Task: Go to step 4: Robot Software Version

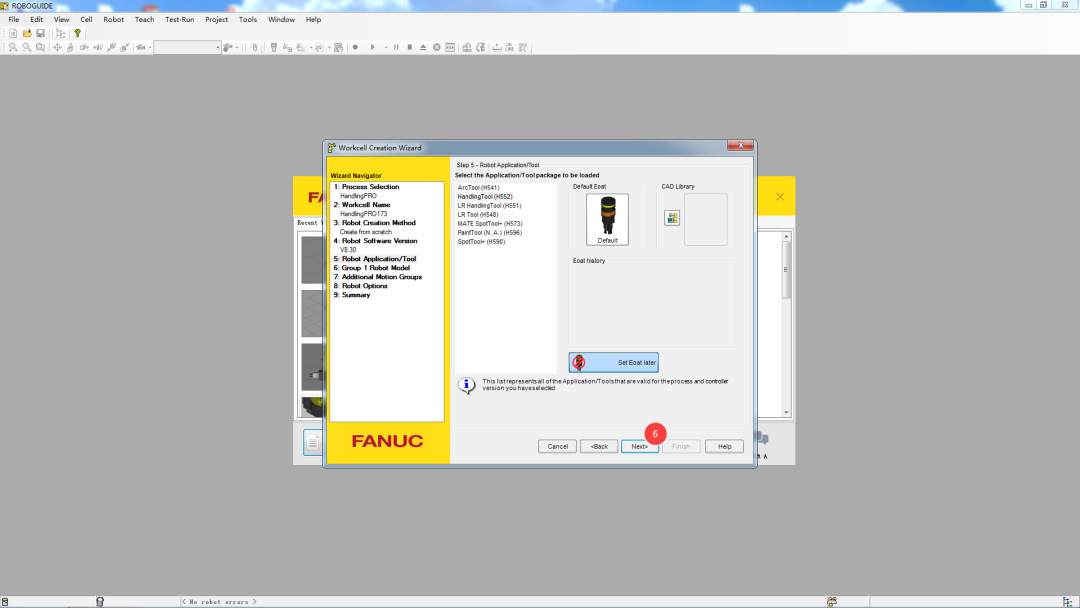Action: tap(375, 240)
